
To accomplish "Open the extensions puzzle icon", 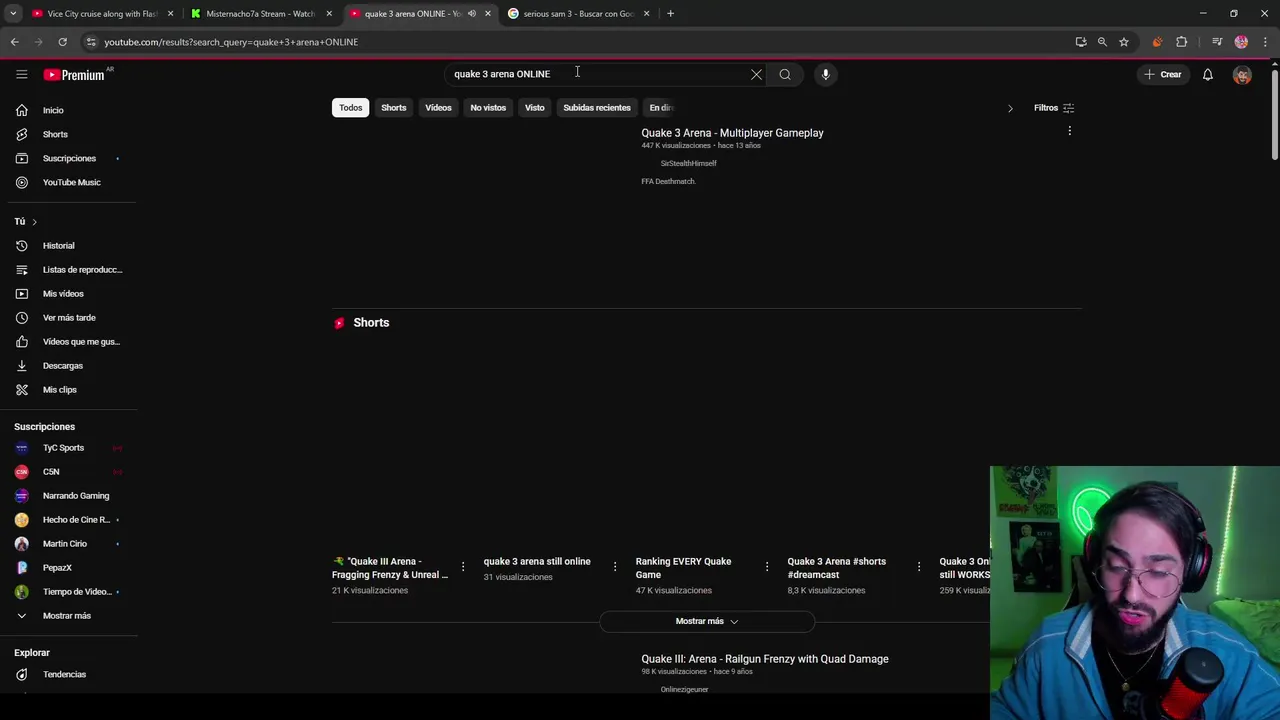I will pyautogui.click(x=1181, y=42).
